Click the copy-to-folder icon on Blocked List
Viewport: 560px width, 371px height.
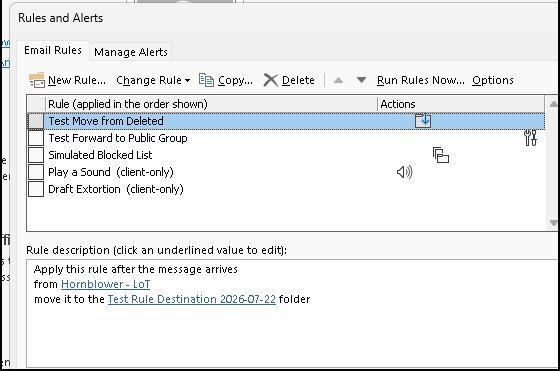coord(441,155)
